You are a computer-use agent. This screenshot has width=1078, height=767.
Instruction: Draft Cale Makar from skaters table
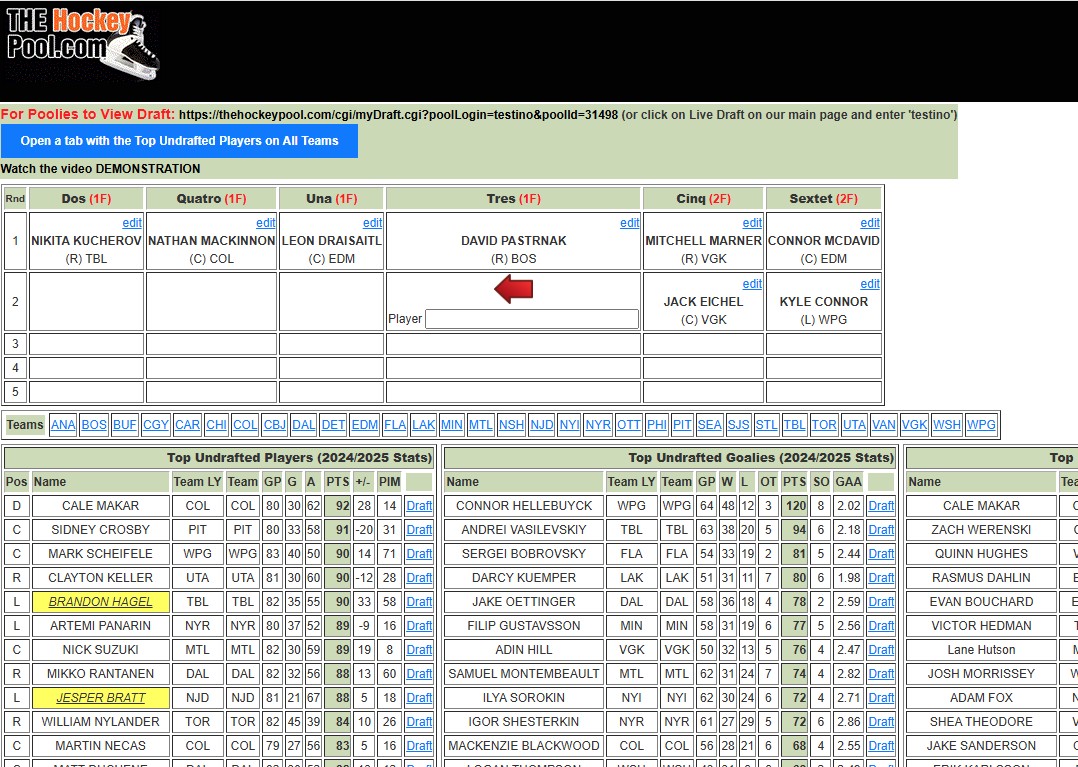click(x=419, y=506)
